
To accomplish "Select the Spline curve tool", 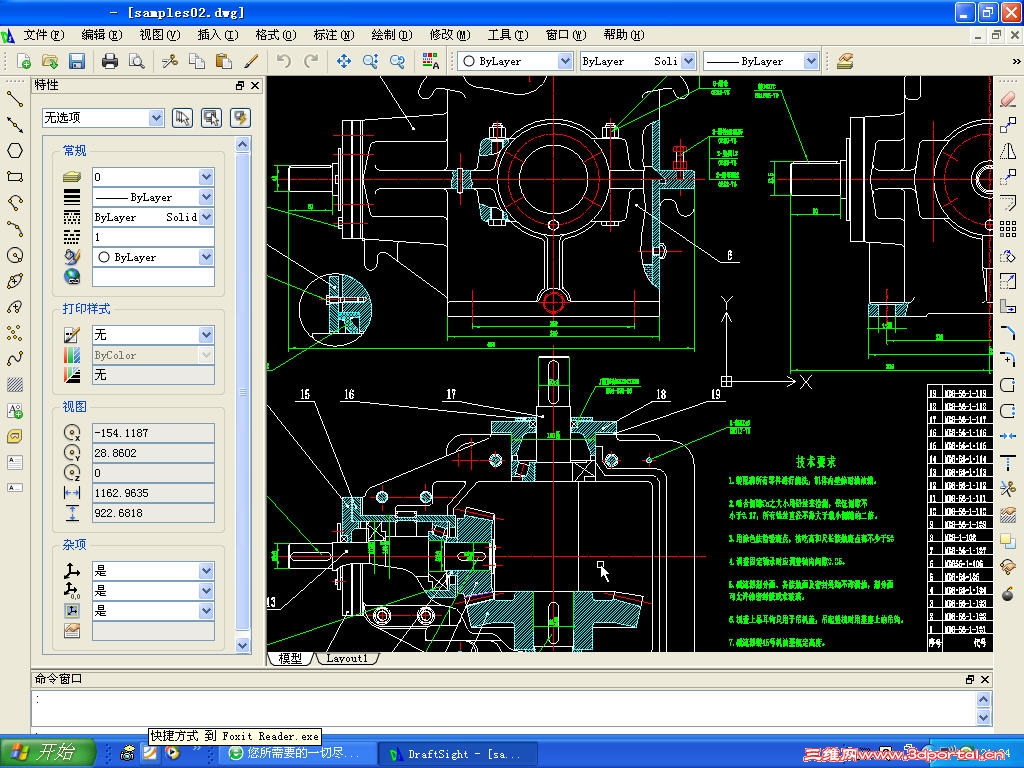I will [14, 359].
